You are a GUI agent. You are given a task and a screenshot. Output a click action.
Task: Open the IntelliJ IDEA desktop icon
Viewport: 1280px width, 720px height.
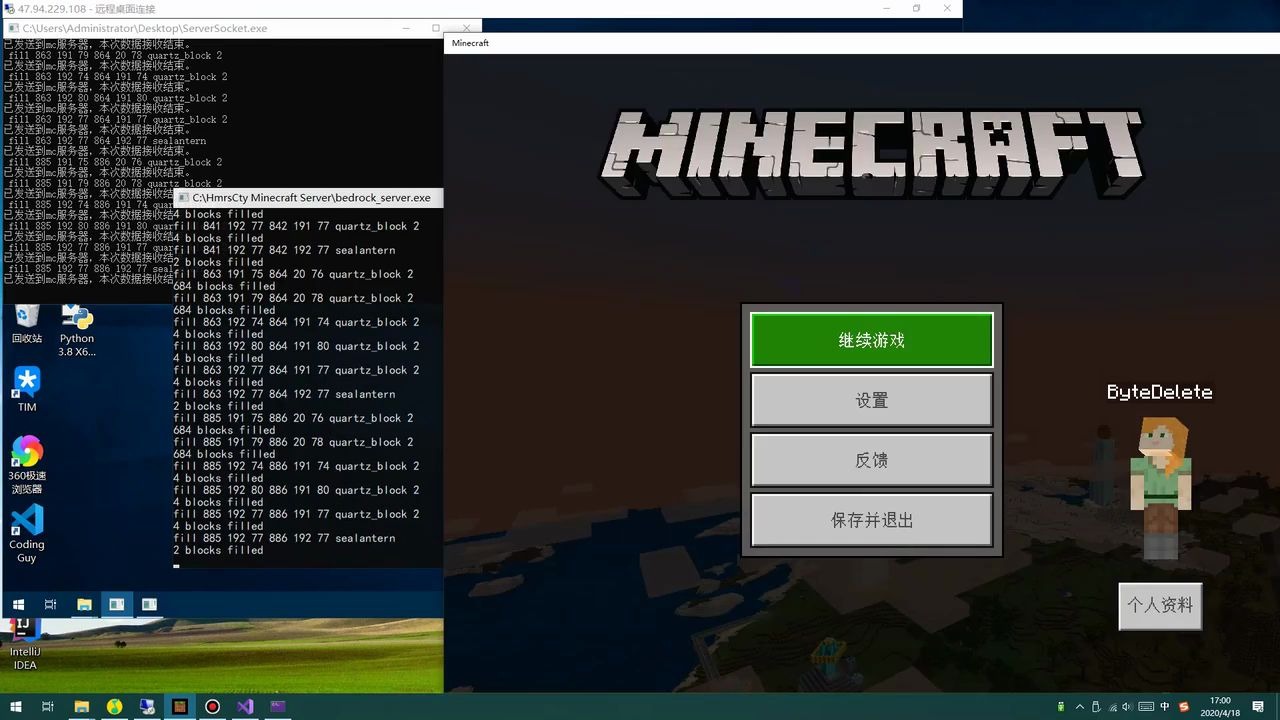[x=25, y=645]
